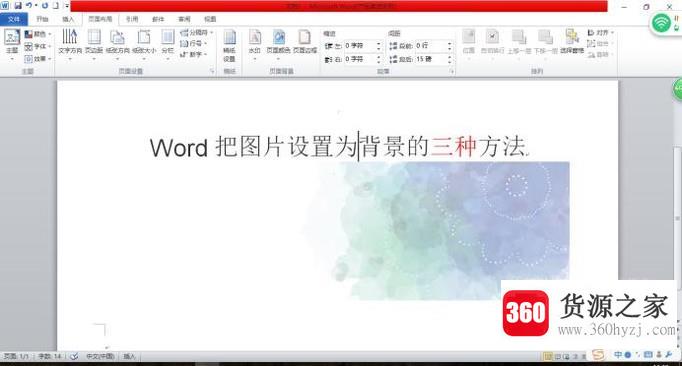The image size is (682, 366).
Task: Click the New document icon in quick access toolbar
Action: tap(56, 6)
